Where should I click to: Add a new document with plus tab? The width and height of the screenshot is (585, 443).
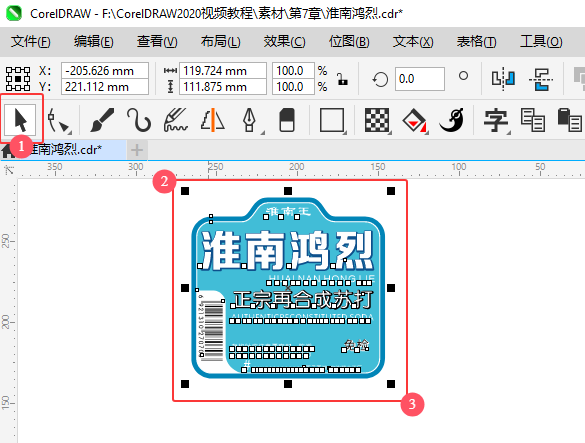point(137,150)
